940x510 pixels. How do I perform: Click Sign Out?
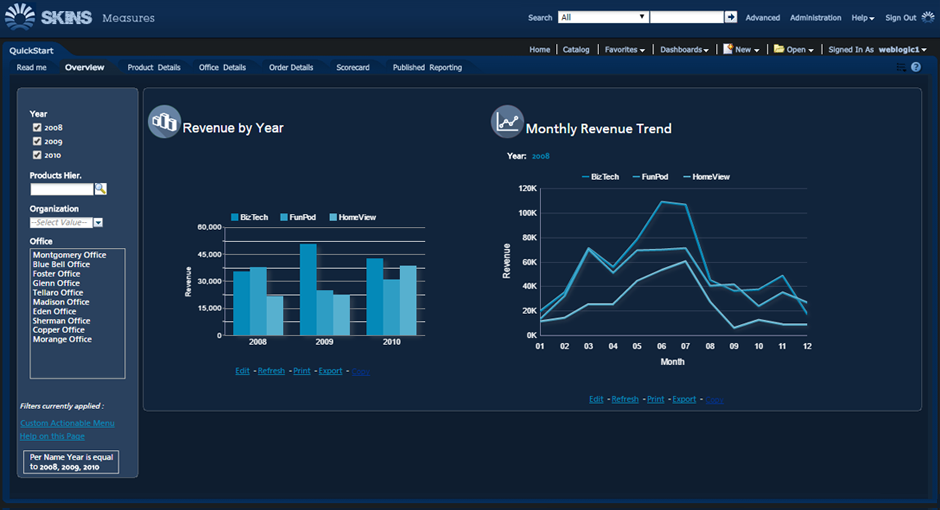click(901, 18)
